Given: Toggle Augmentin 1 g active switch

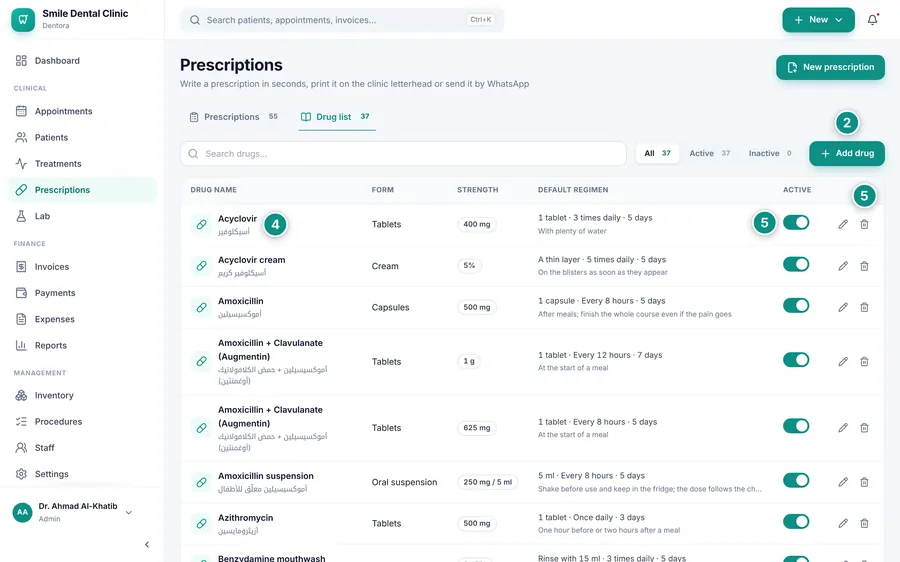Looking at the screenshot, I should 796,360.
